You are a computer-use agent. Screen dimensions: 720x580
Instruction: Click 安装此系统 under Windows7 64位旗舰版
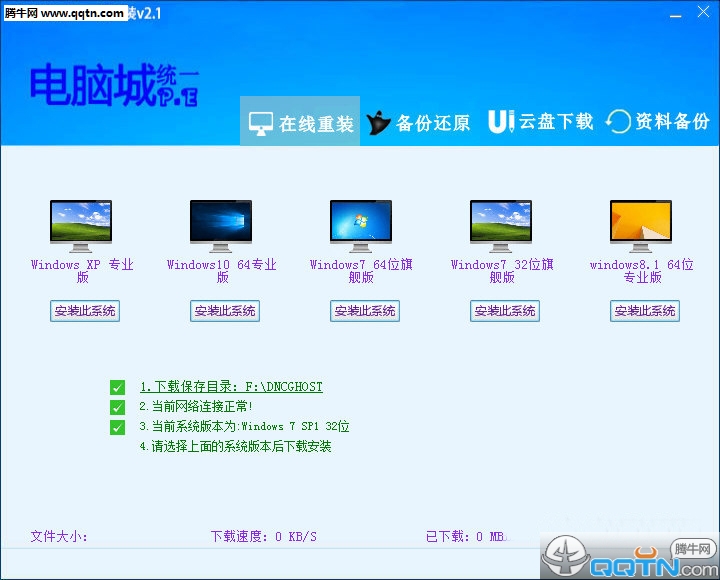(365, 311)
